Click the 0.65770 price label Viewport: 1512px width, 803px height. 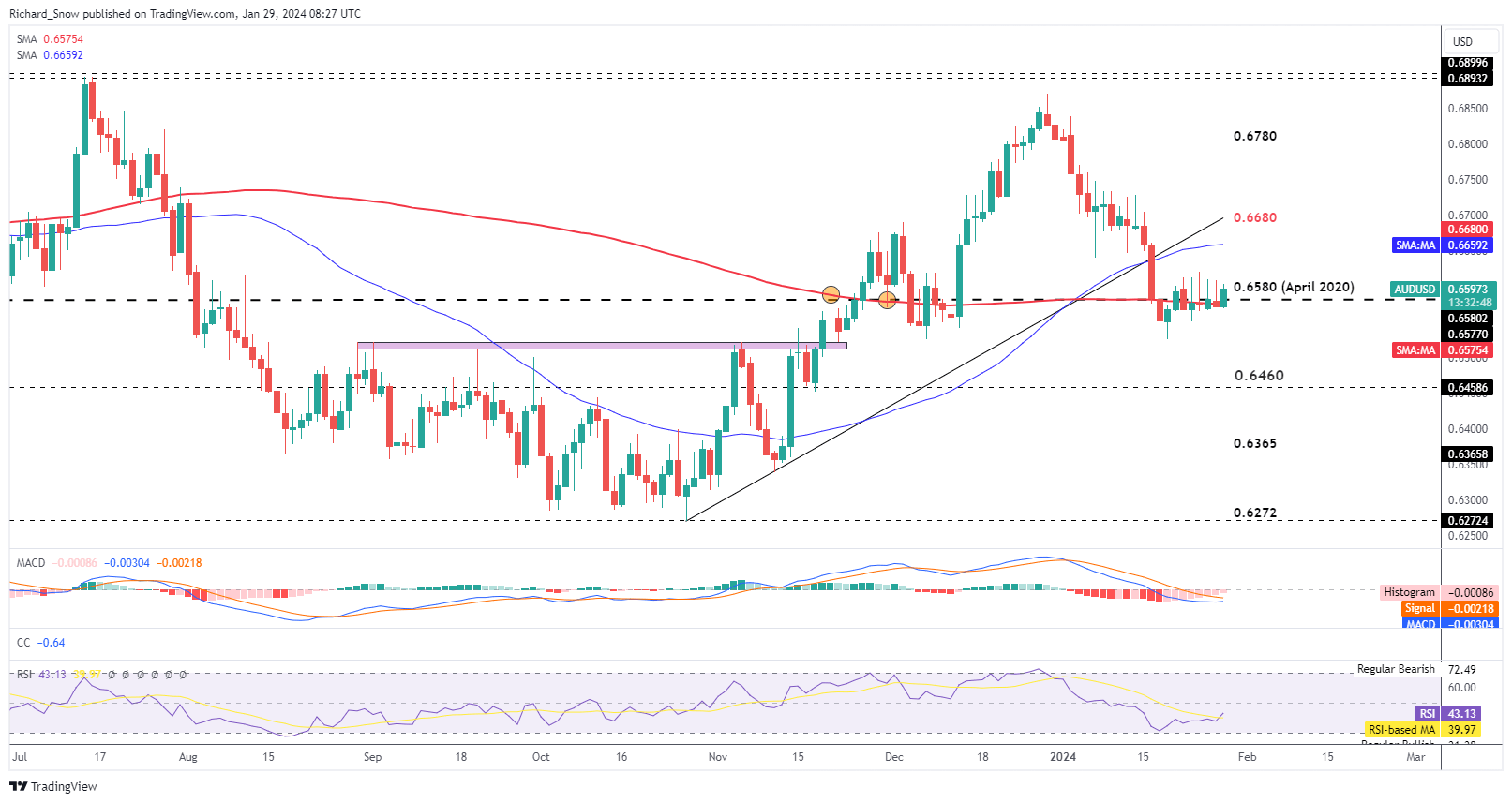[1467, 335]
